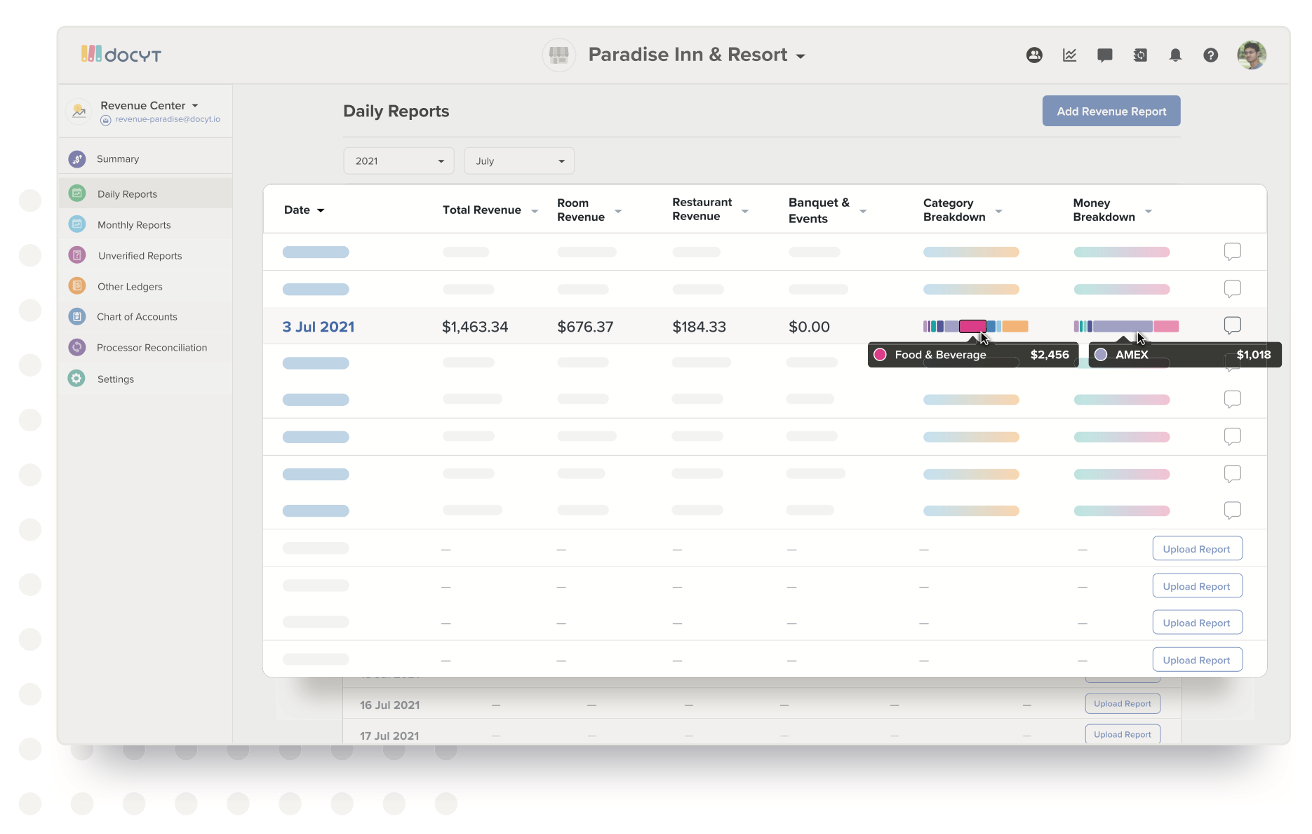Click the $184.33 restaurant revenue value
This screenshot has width=1312, height=834.
pyautogui.click(x=699, y=327)
